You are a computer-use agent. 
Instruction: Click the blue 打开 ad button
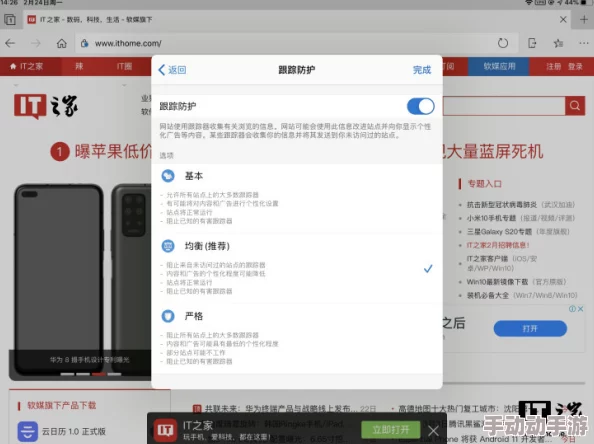(x=530, y=328)
